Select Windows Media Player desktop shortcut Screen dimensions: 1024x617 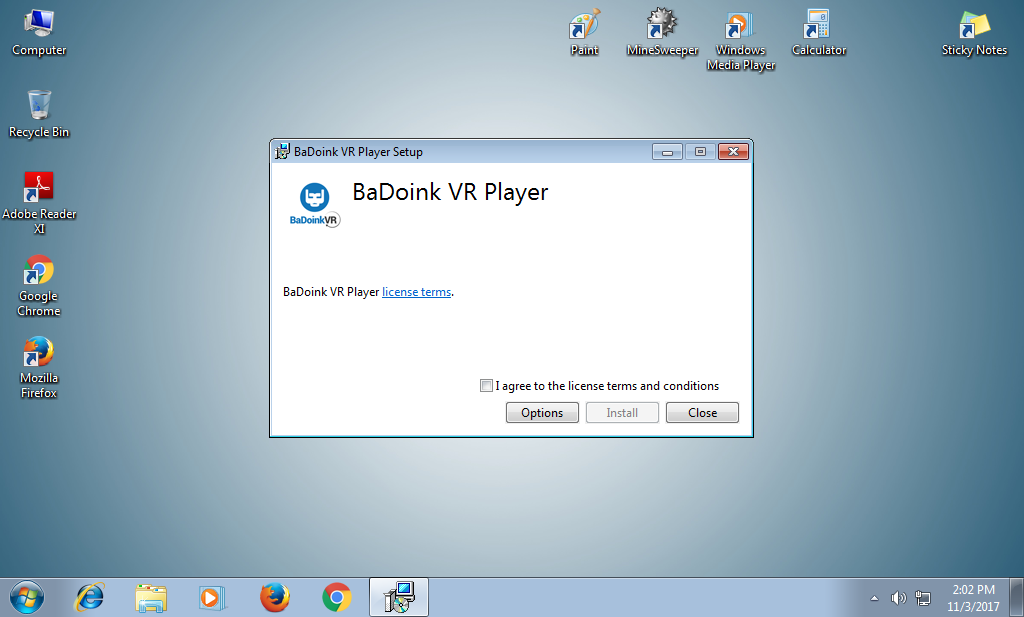click(741, 39)
